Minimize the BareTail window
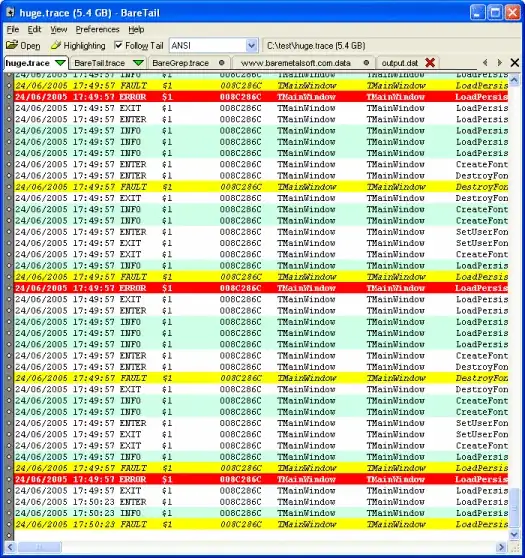 coord(478,13)
